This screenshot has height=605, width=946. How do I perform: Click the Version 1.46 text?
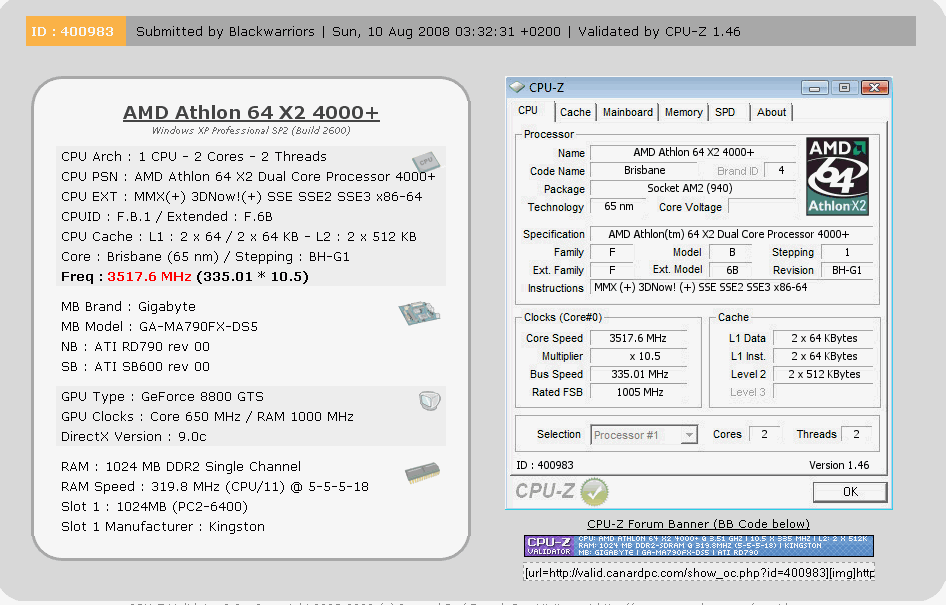point(839,465)
